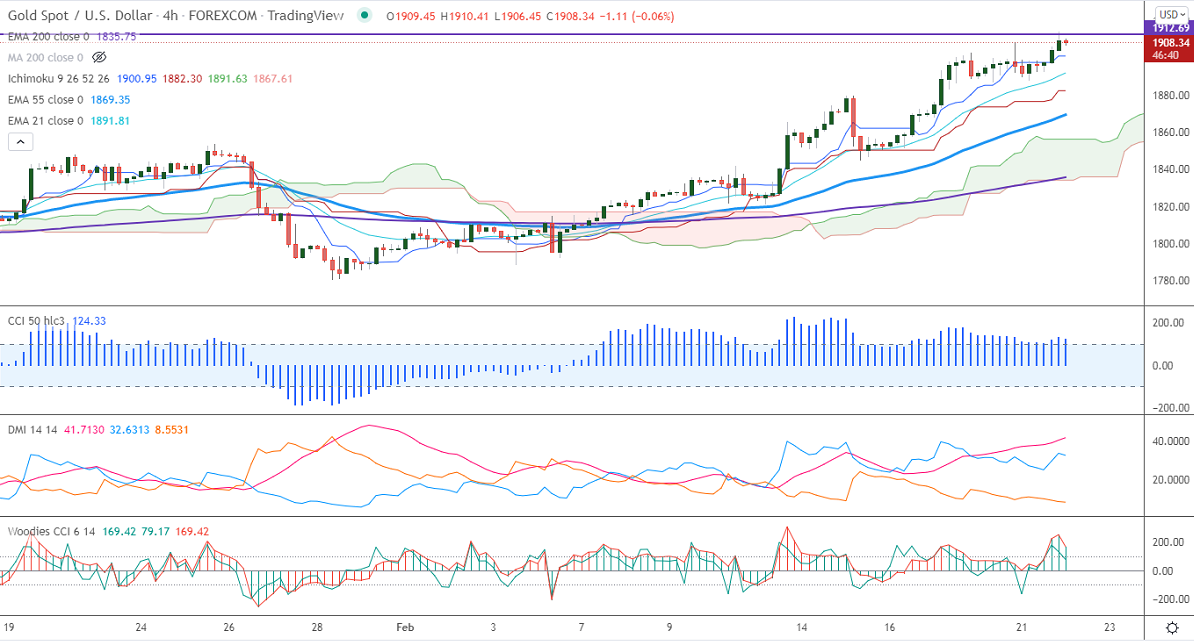
Task: Click the DMI 14 14 indicator label
Action: click(33, 430)
